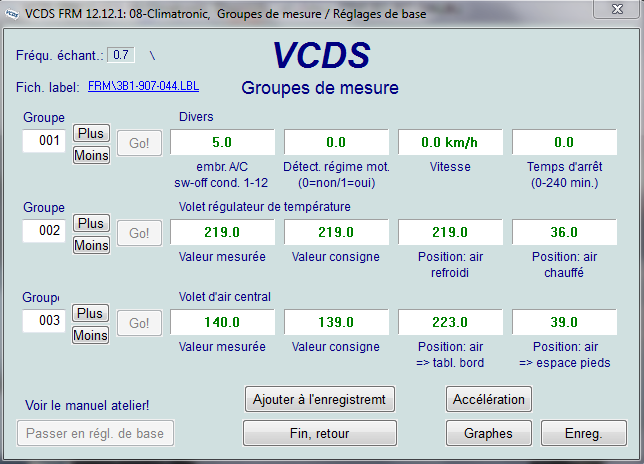Image resolution: width=644 pixels, height=464 pixels.
Task: Click Ajouter à l'enregistremt button
Action: [x=320, y=399]
